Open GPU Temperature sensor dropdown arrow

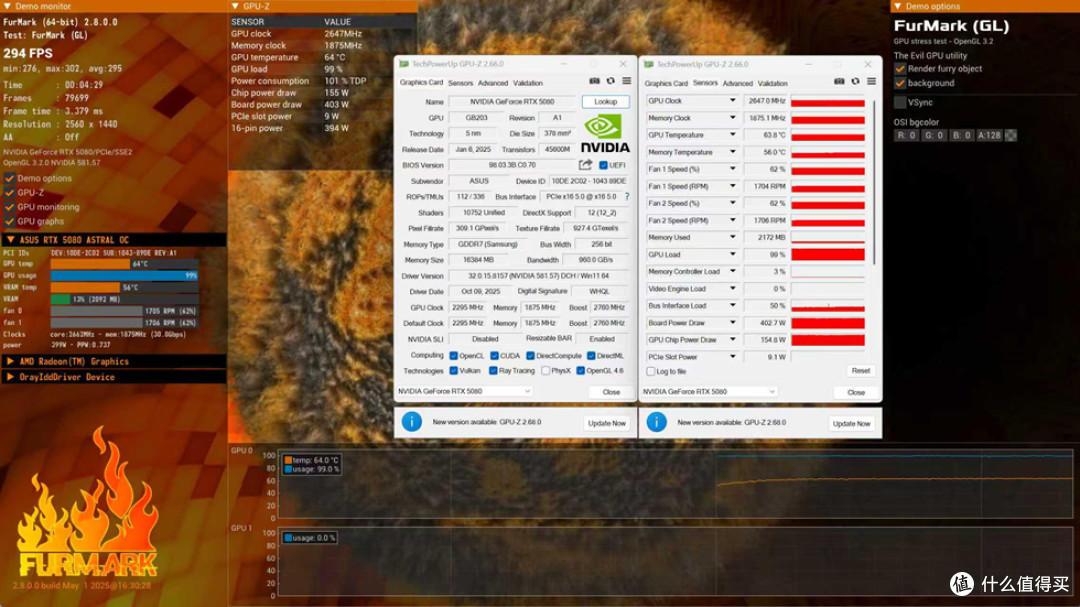pos(732,135)
